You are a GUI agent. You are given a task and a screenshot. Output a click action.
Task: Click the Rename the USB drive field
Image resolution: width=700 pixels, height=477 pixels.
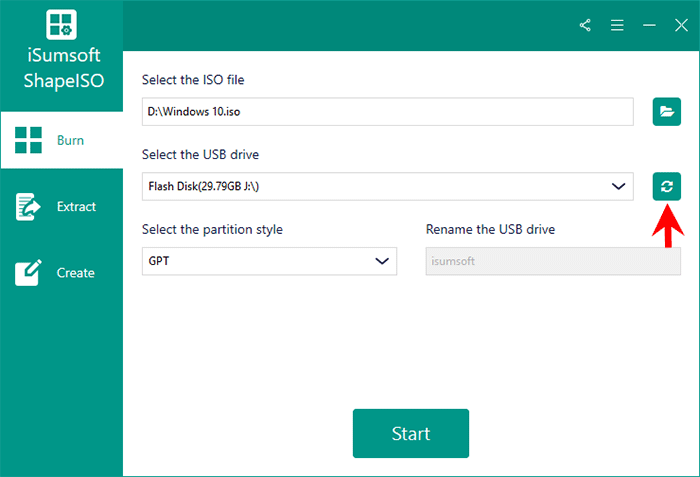pos(553,261)
